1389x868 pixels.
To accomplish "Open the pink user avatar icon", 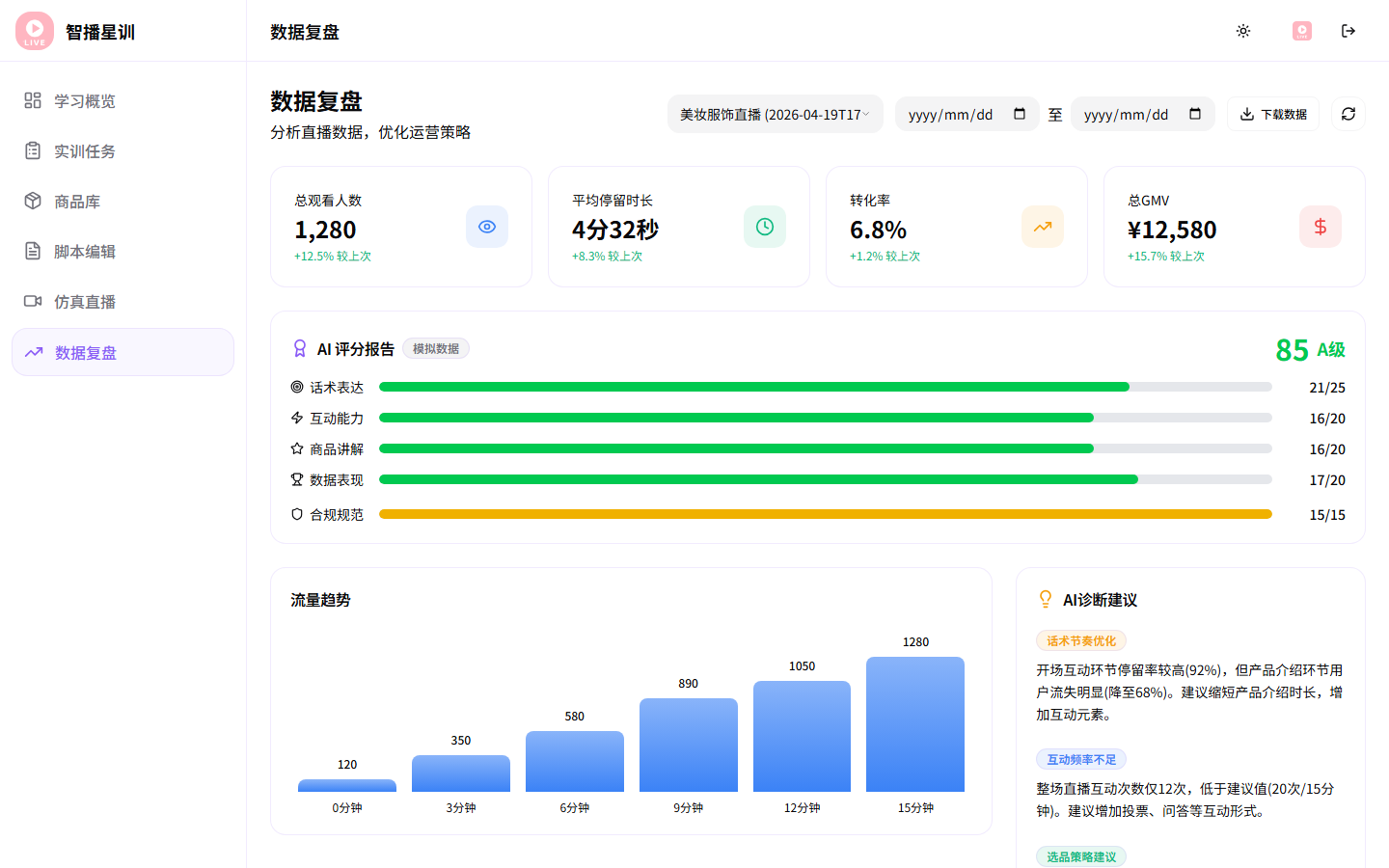I will 1302,31.
